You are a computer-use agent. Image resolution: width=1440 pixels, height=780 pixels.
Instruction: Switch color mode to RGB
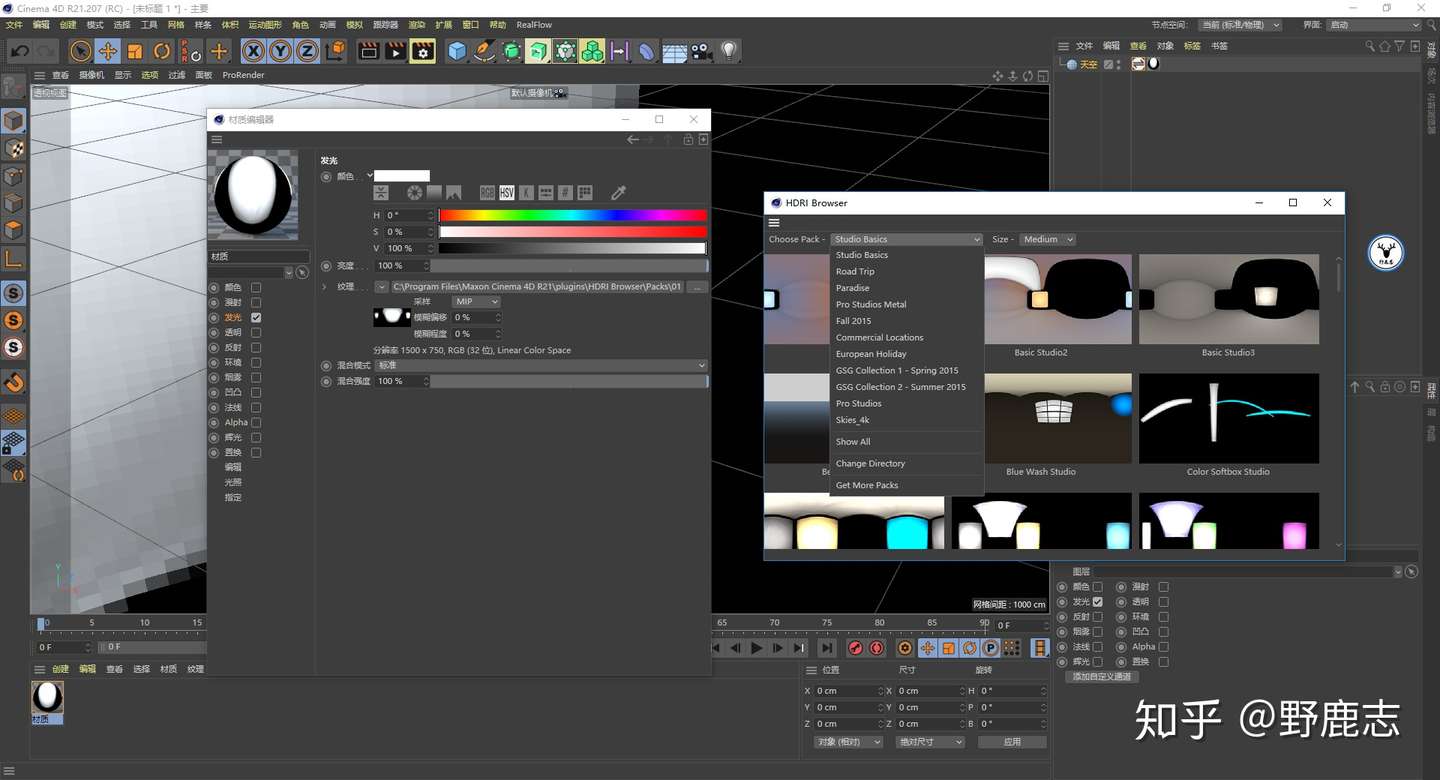(487, 192)
